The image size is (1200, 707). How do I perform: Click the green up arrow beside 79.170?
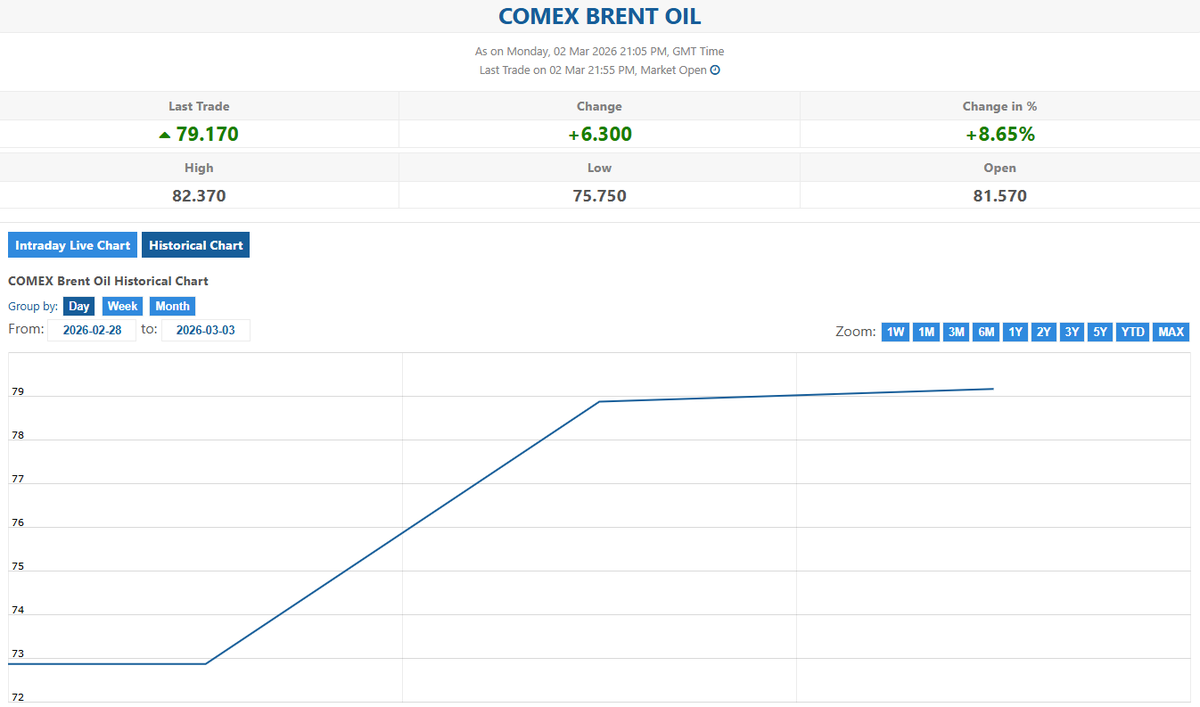pyautogui.click(x=165, y=135)
